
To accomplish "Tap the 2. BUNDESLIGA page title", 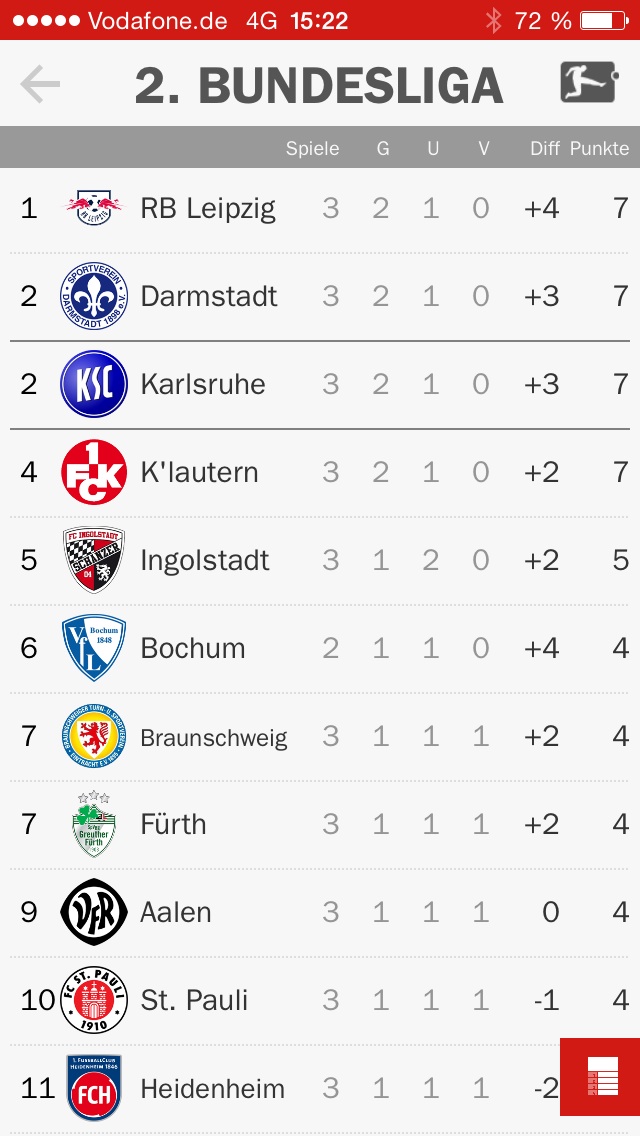I will [x=319, y=85].
